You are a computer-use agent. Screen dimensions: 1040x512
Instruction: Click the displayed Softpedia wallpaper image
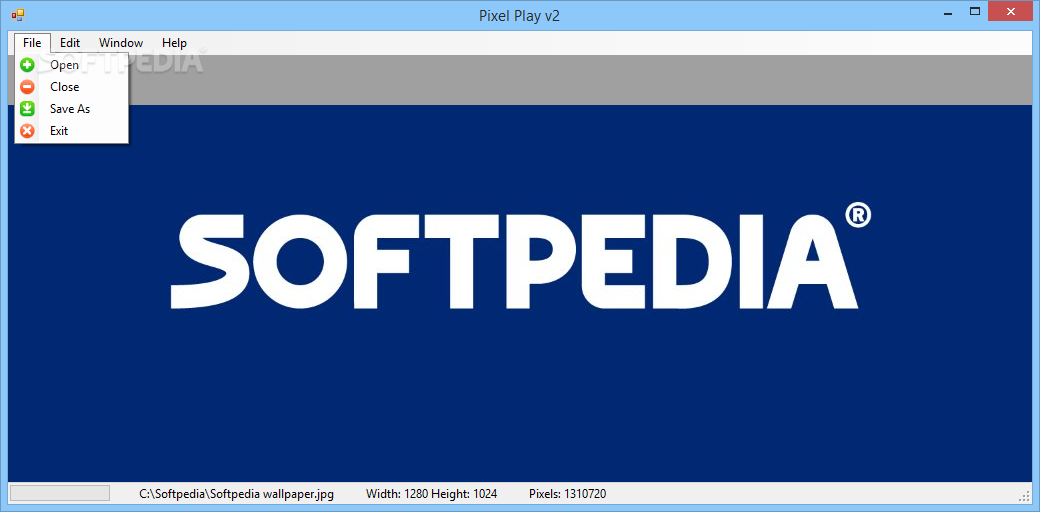pyautogui.click(x=520, y=293)
